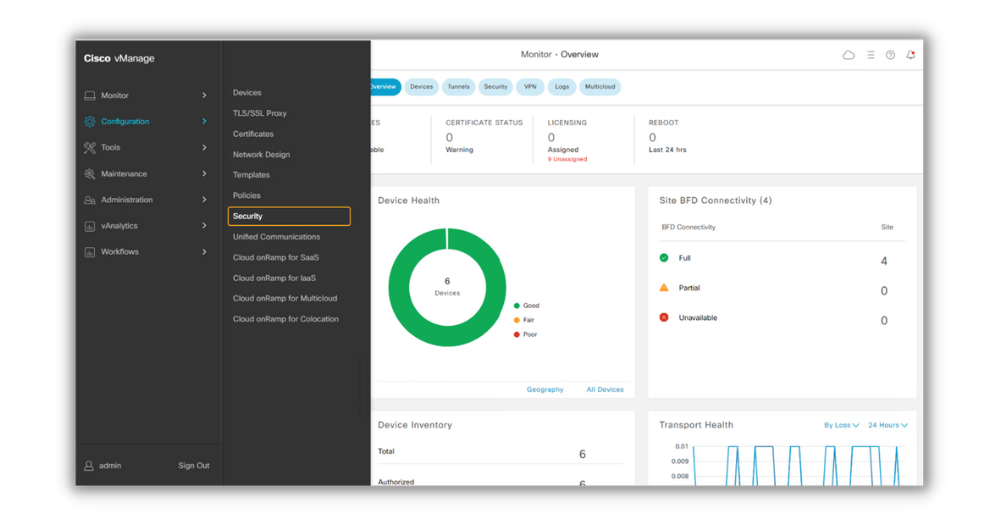Select Templates in Configuration submenu
The width and height of the screenshot is (1000, 526).
[x=251, y=175]
